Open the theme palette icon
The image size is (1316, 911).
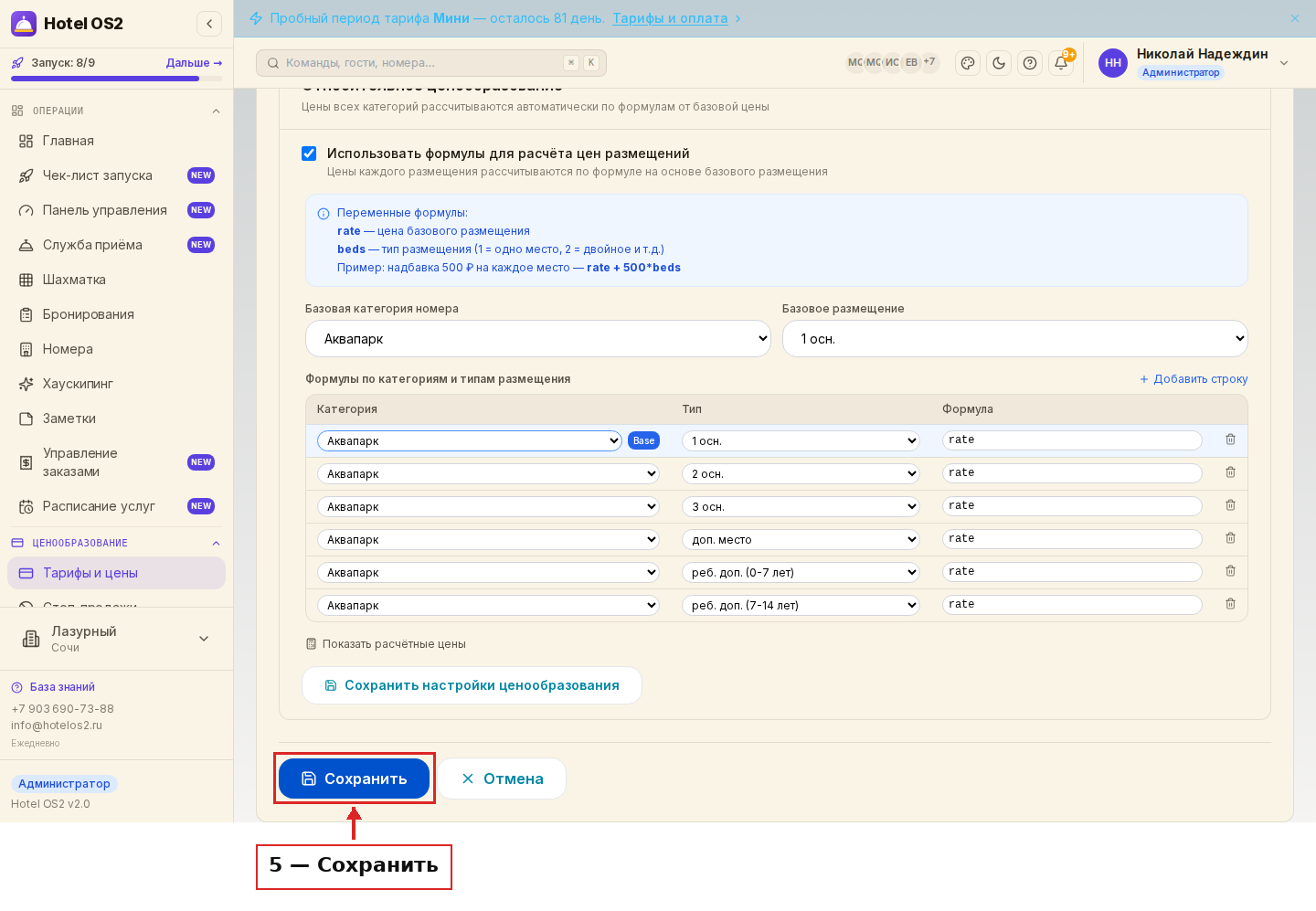coord(968,63)
